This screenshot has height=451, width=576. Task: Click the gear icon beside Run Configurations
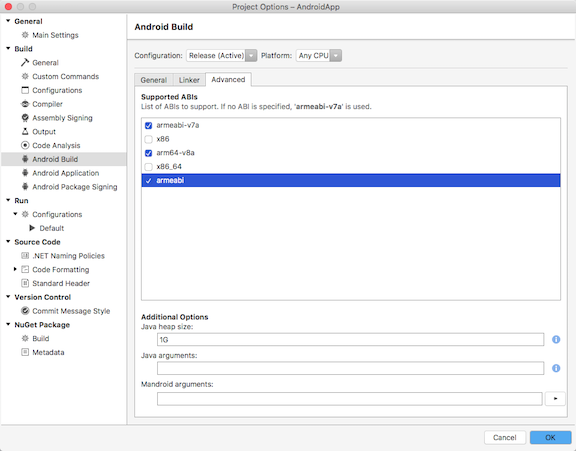25,214
